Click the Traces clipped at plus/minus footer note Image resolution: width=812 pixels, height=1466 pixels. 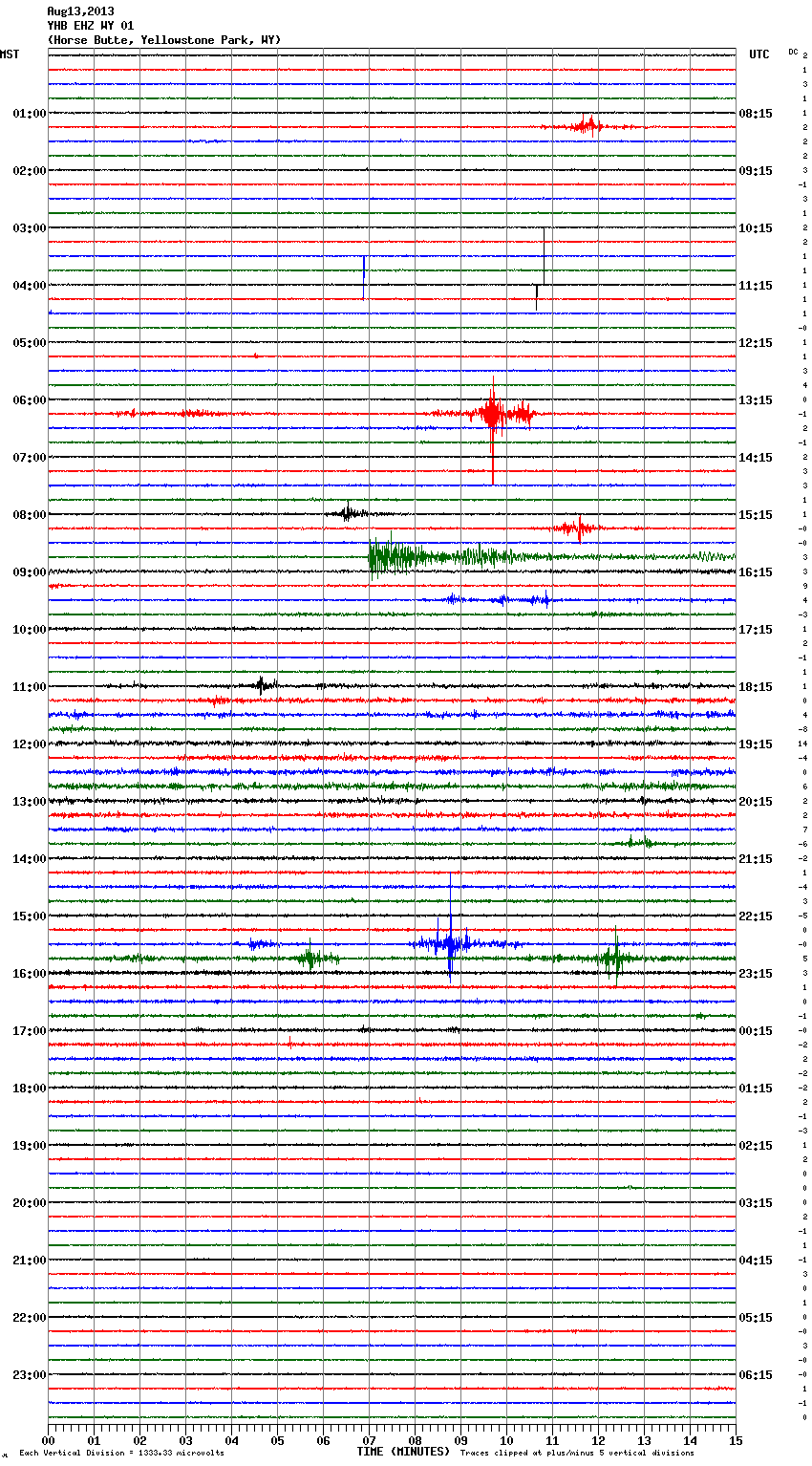tap(577, 1454)
